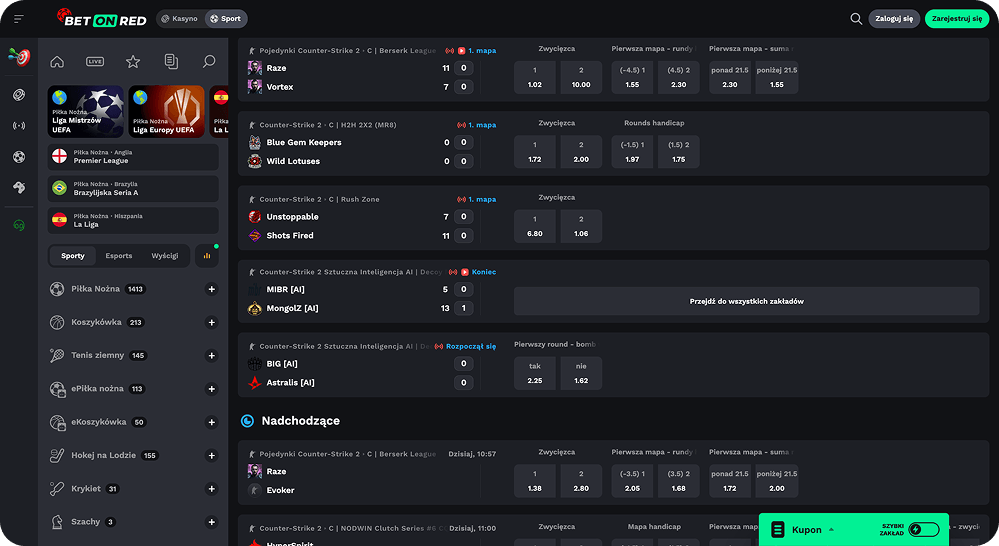Open the hamburger menu at top left
999x546 pixels.
tap(18, 19)
